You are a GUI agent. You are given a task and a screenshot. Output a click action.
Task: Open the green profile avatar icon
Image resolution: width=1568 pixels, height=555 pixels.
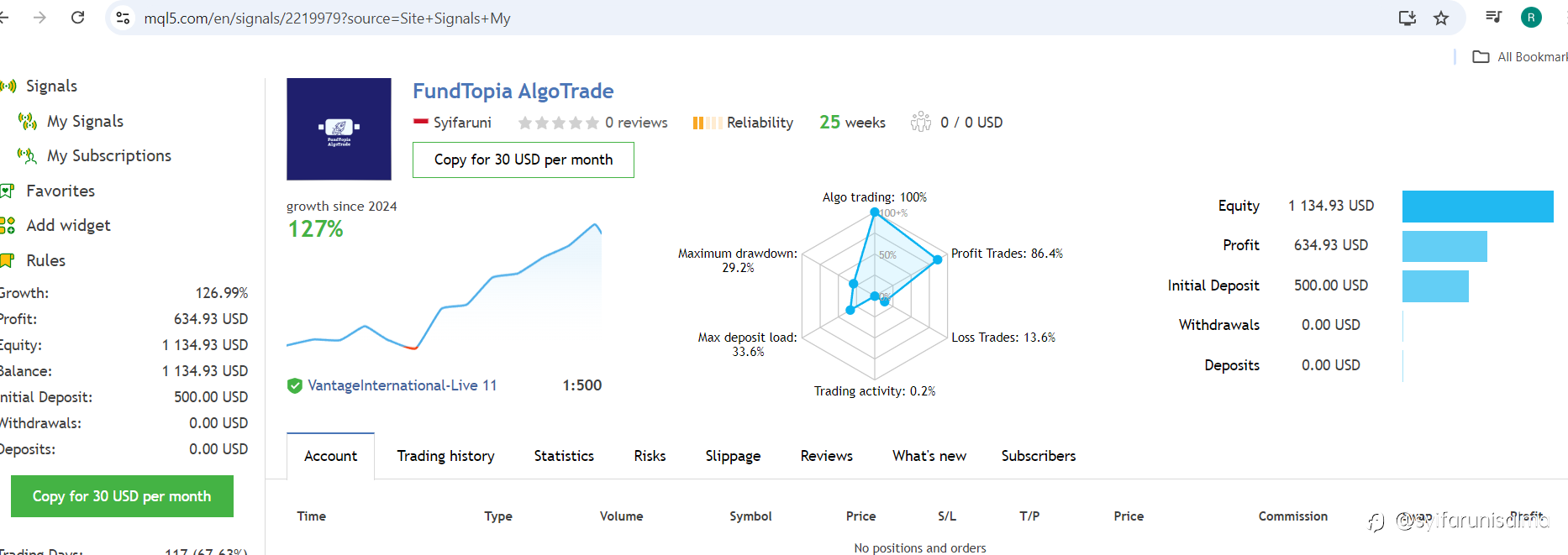click(1531, 17)
